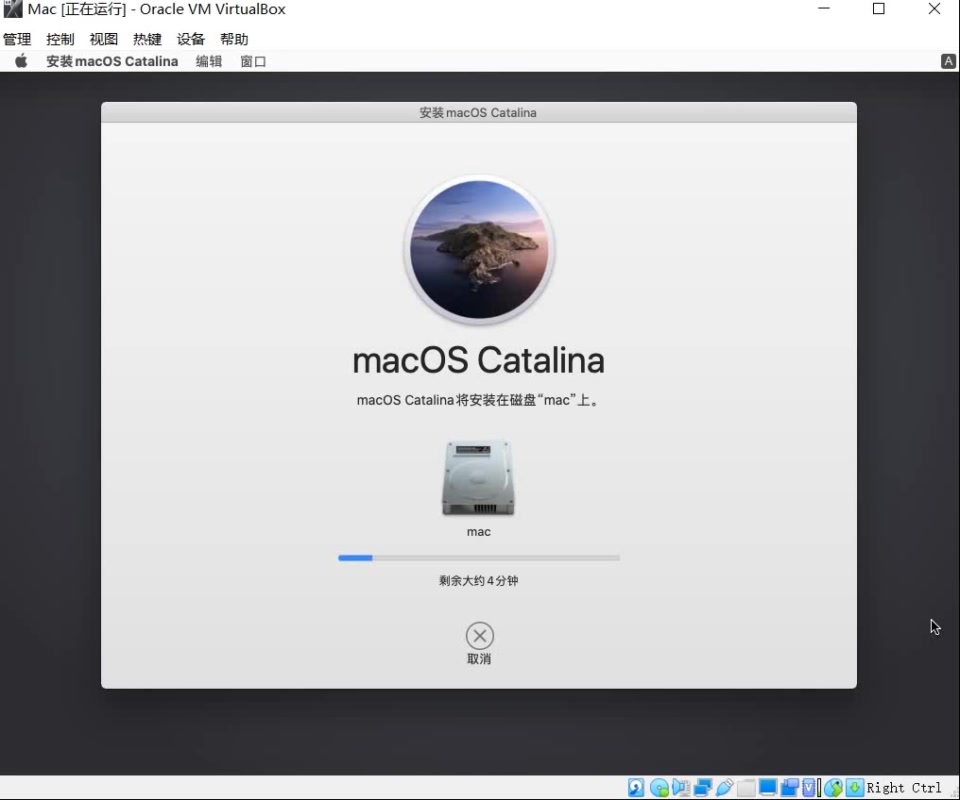Viewport: 960px width, 800px height.
Task: Open the 视图 (View) menu
Action: [103, 39]
